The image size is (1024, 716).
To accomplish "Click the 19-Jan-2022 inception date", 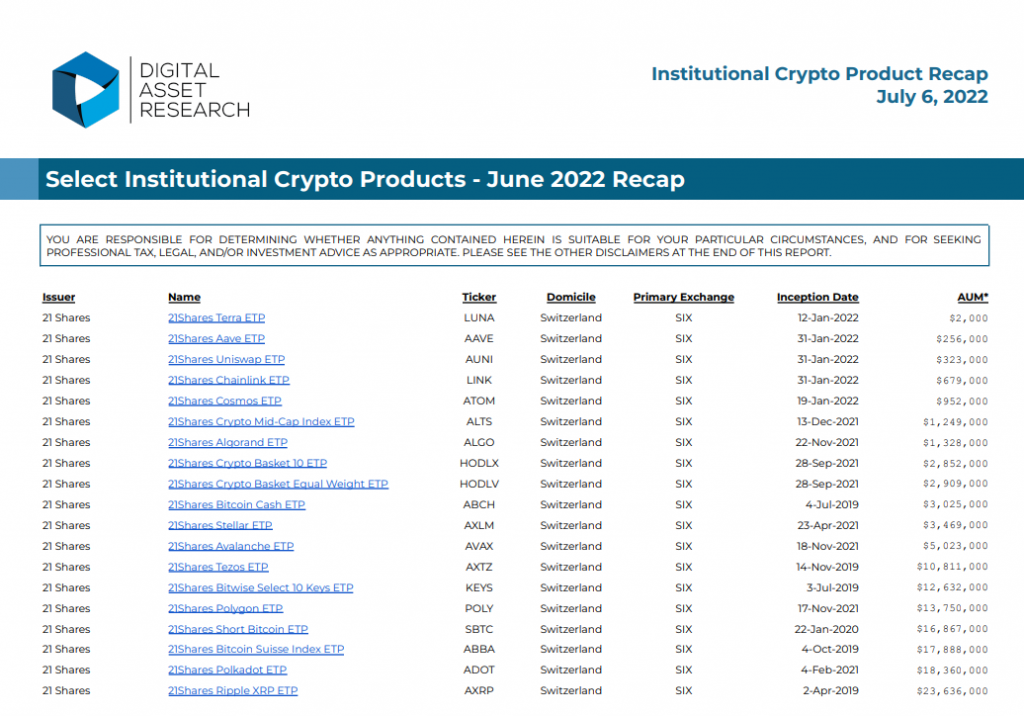I will [828, 401].
